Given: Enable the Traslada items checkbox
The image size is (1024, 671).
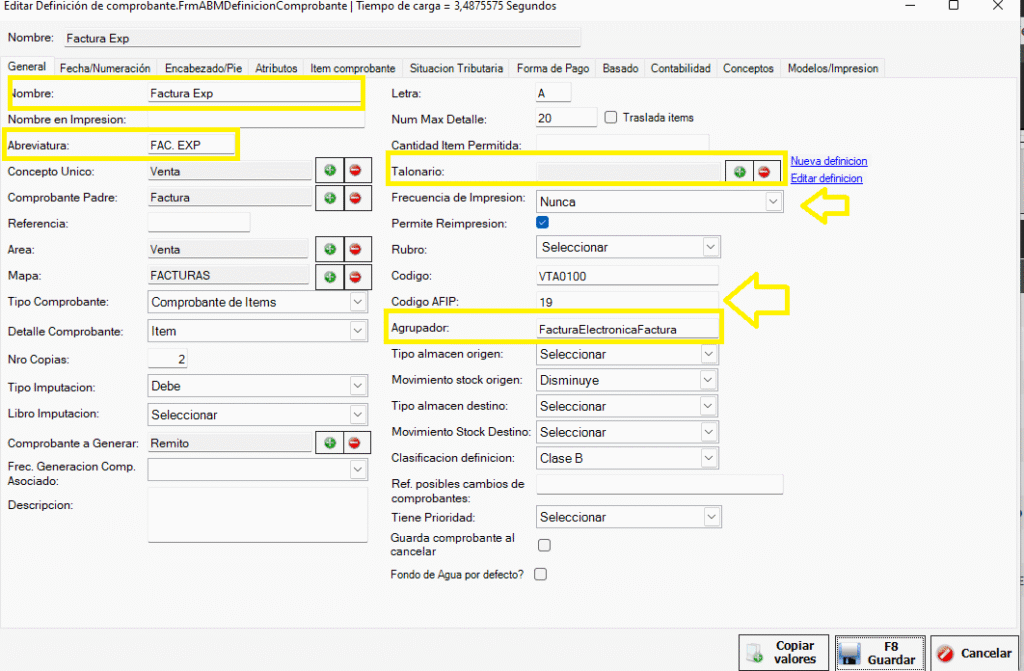Looking at the screenshot, I should coord(612,117).
